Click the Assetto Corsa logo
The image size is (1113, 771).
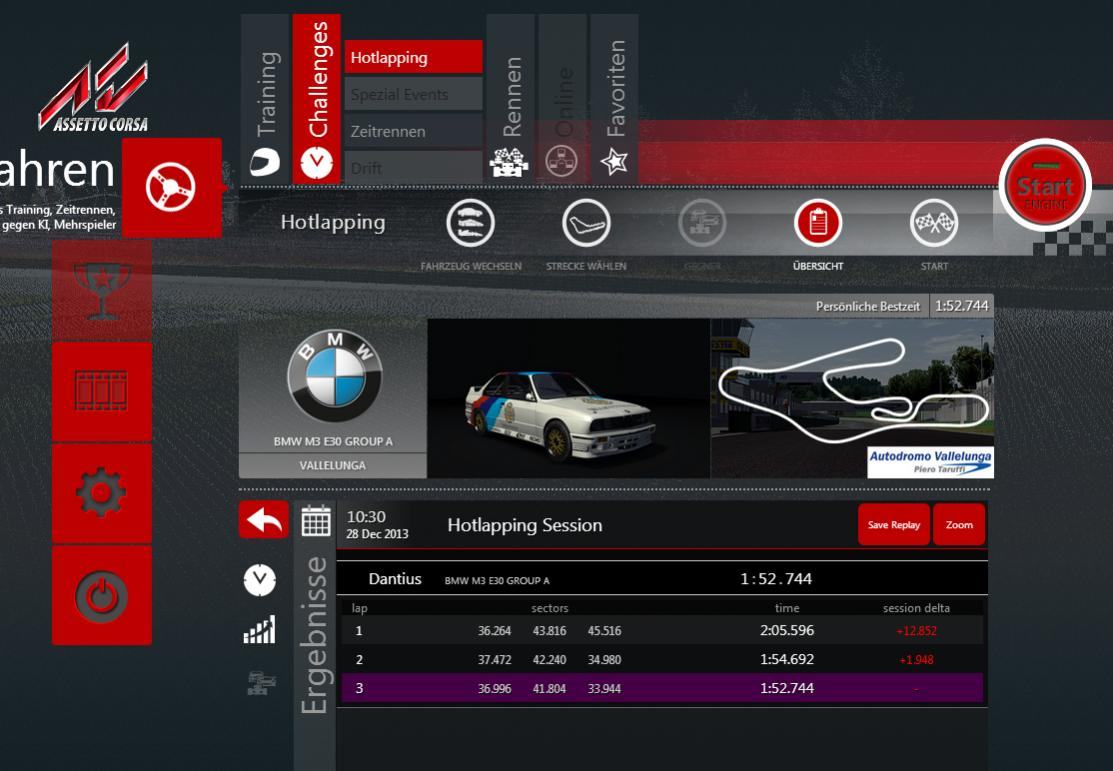[x=94, y=88]
